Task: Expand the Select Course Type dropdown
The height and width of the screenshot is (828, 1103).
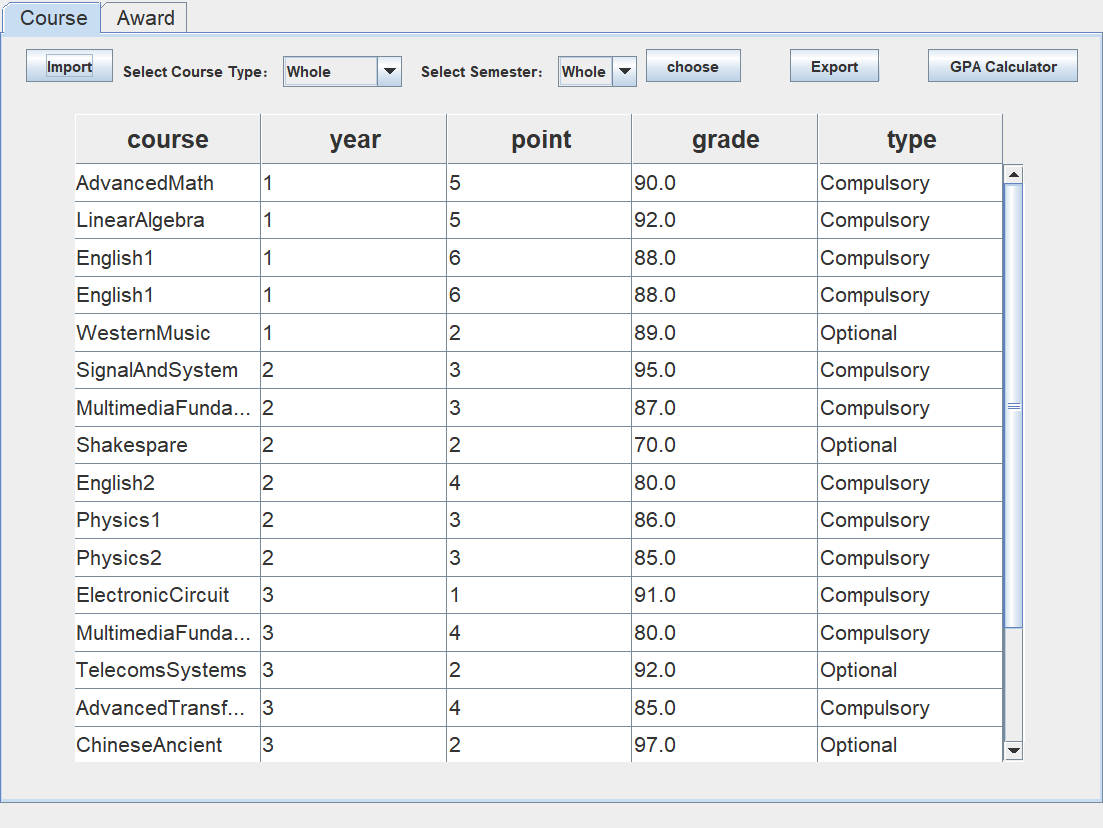Action: 389,72
